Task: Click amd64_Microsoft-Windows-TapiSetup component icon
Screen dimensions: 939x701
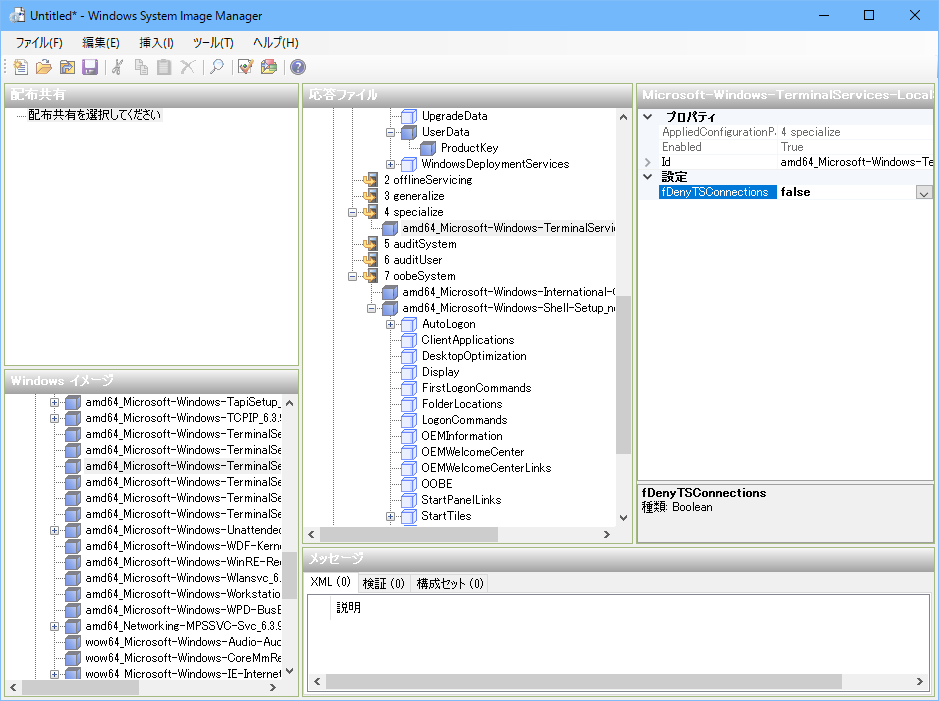Action: tap(73, 402)
